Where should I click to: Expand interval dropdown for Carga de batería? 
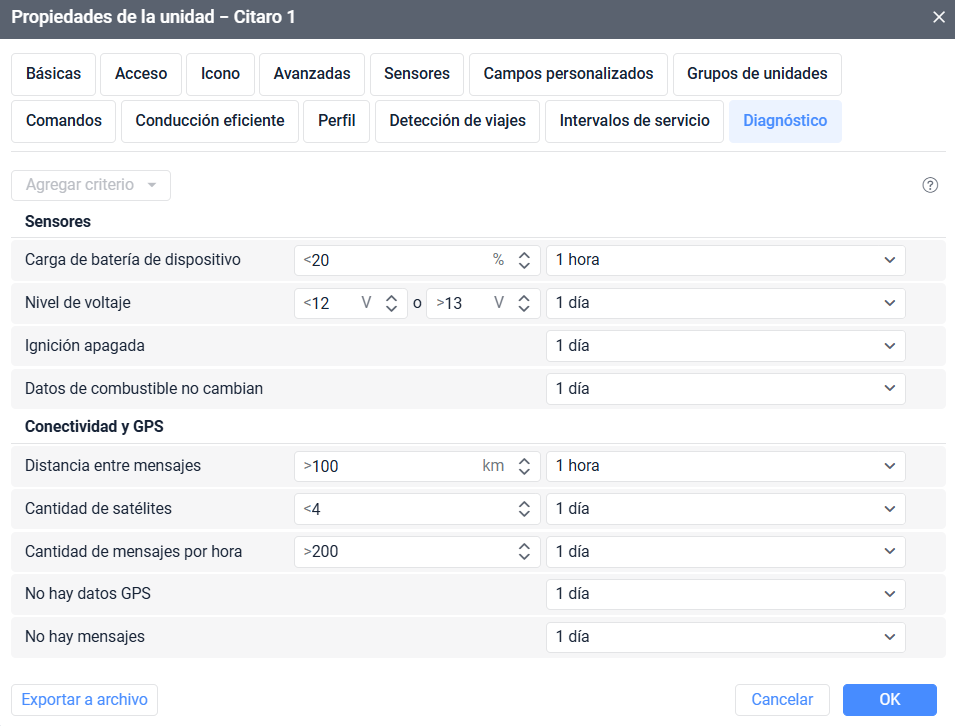[725, 260]
